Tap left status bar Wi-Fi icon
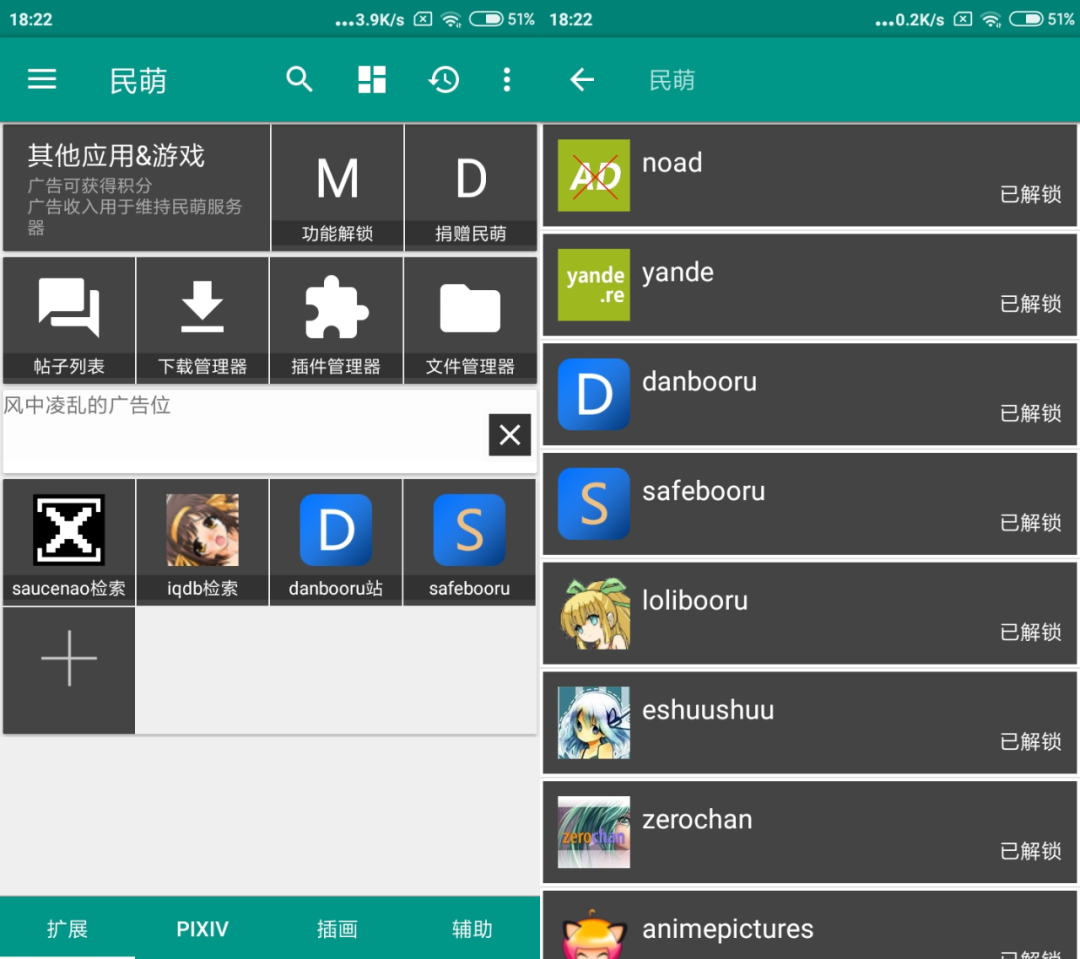The height and width of the screenshot is (959, 1080). point(451,19)
